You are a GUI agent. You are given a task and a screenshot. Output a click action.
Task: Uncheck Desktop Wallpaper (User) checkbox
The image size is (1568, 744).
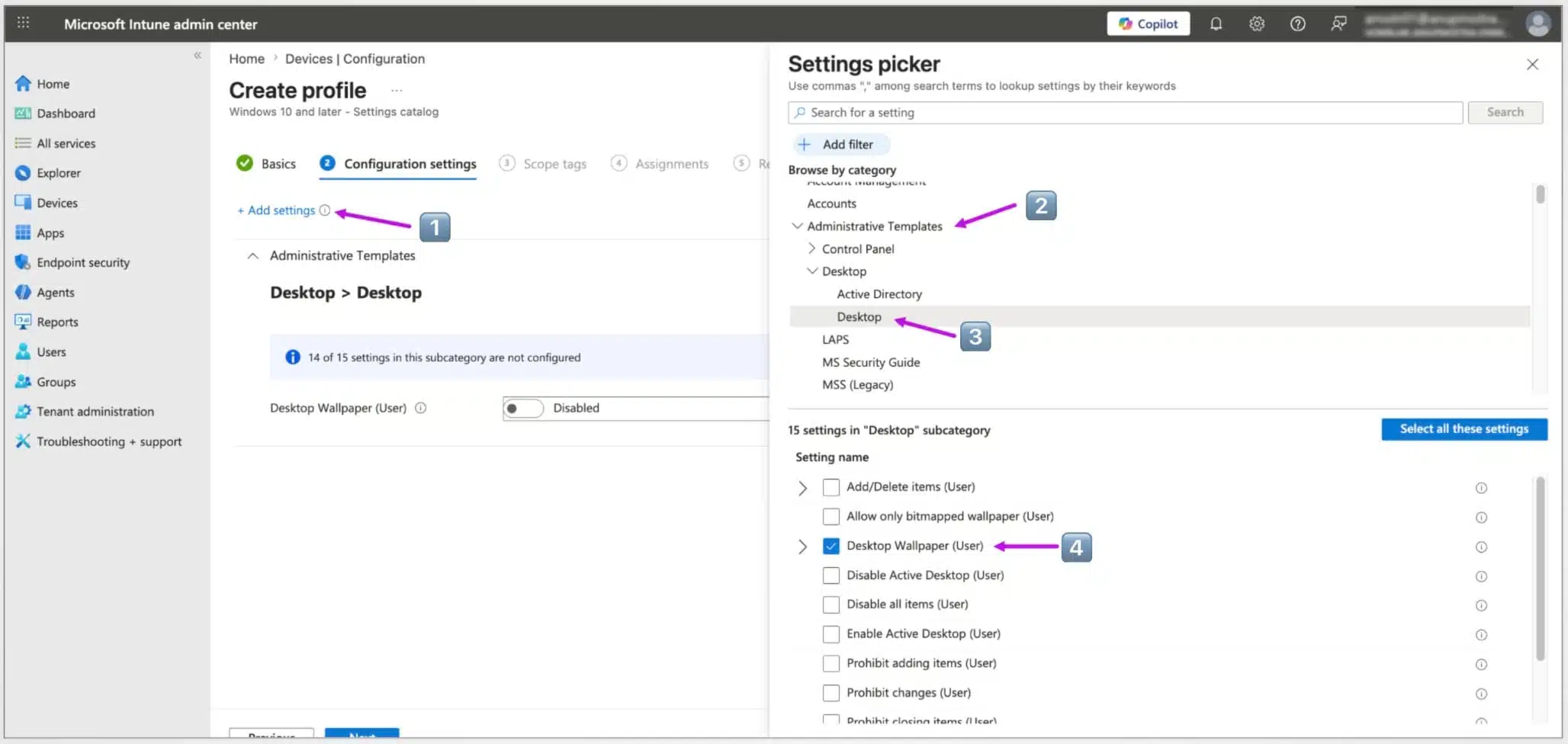tap(831, 546)
